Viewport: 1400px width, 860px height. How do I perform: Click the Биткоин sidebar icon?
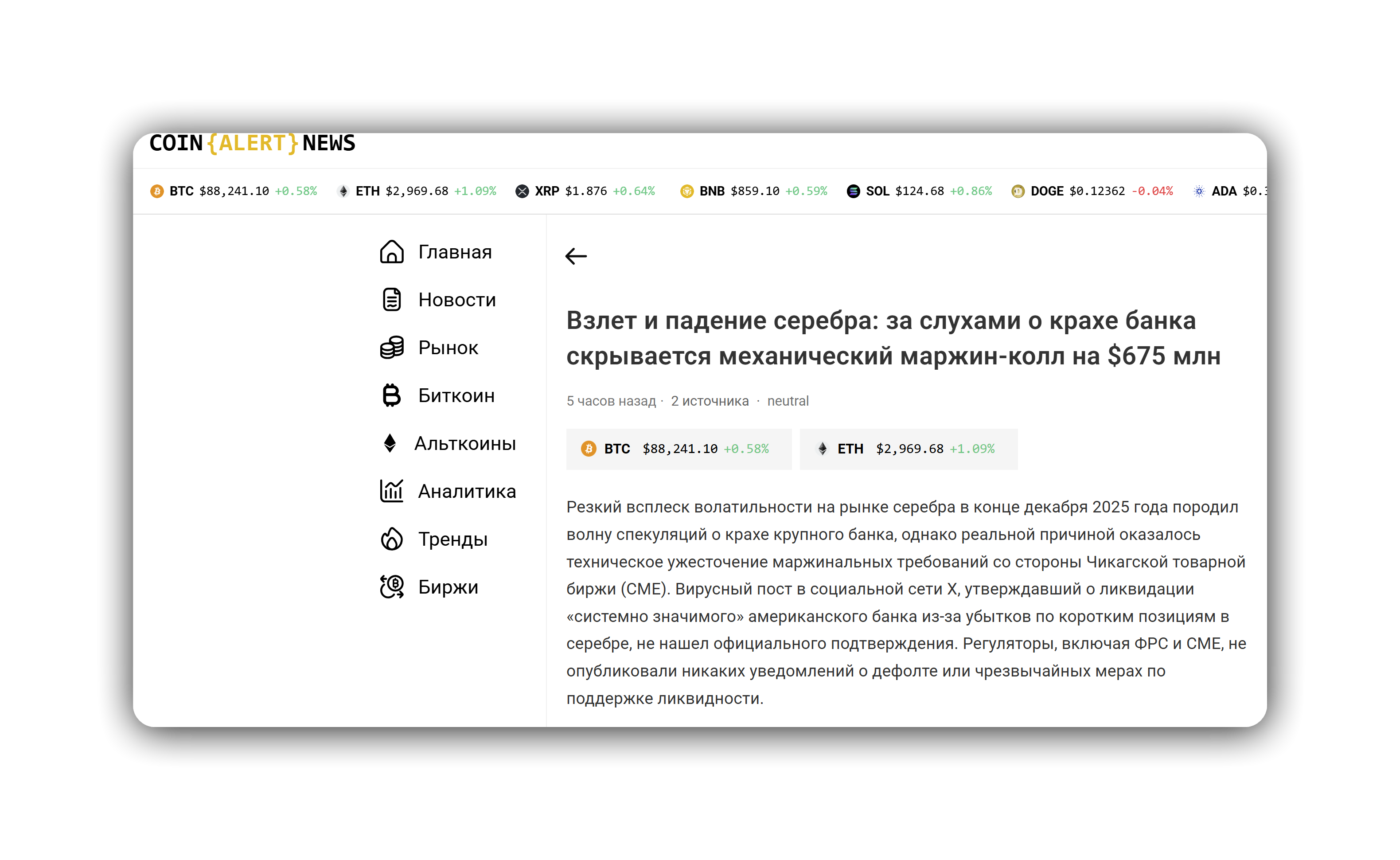(391, 395)
